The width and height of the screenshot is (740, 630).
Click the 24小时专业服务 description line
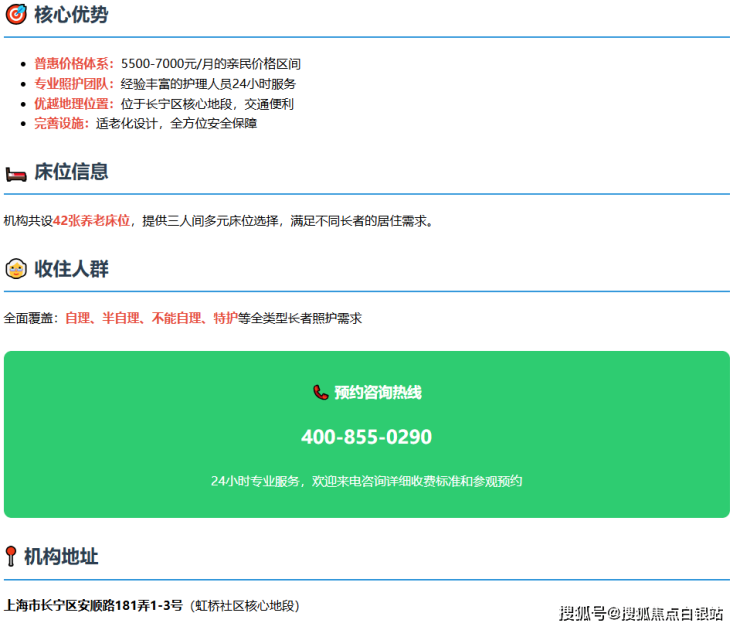(x=366, y=481)
